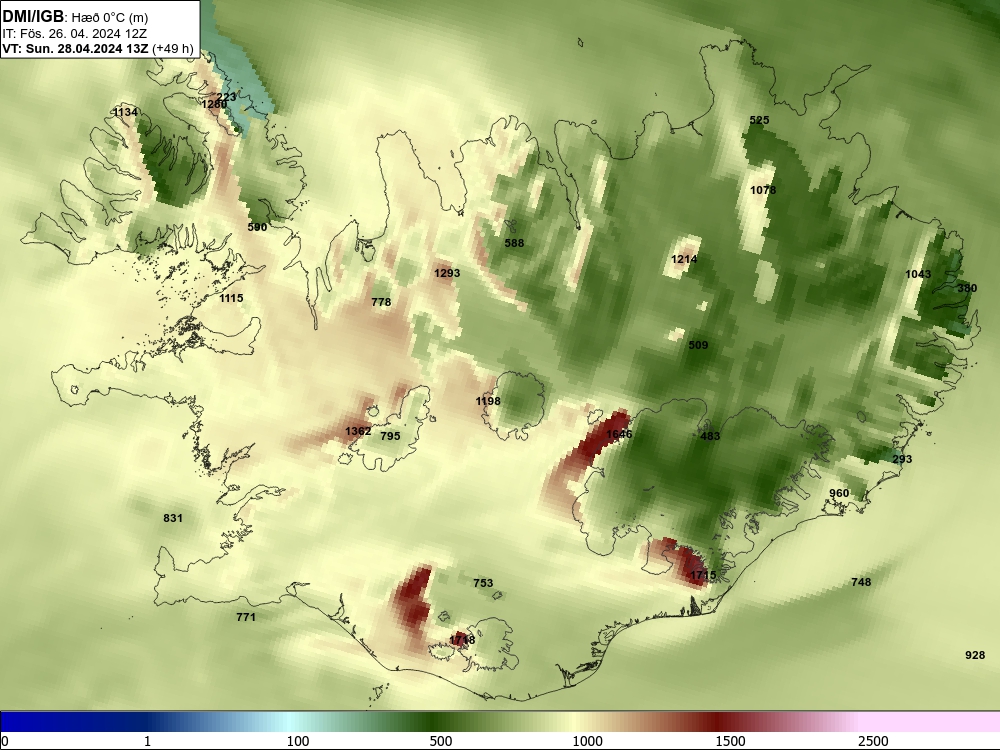The width and height of the screenshot is (1000, 750).
Task: Select the 509 value label
Action: pyautogui.click(x=698, y=345)
